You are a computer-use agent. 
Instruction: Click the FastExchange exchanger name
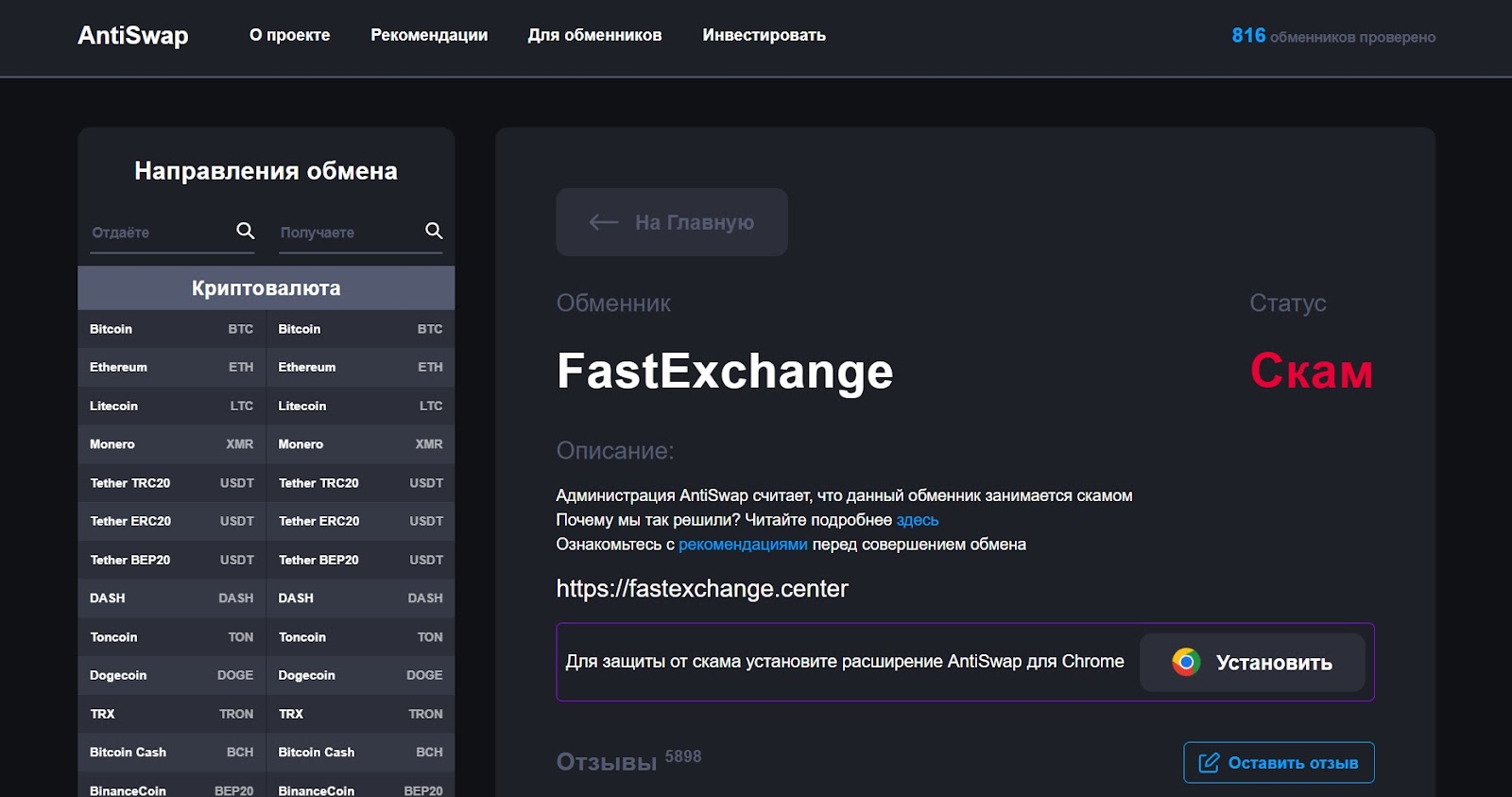click(x=725, y=371)
